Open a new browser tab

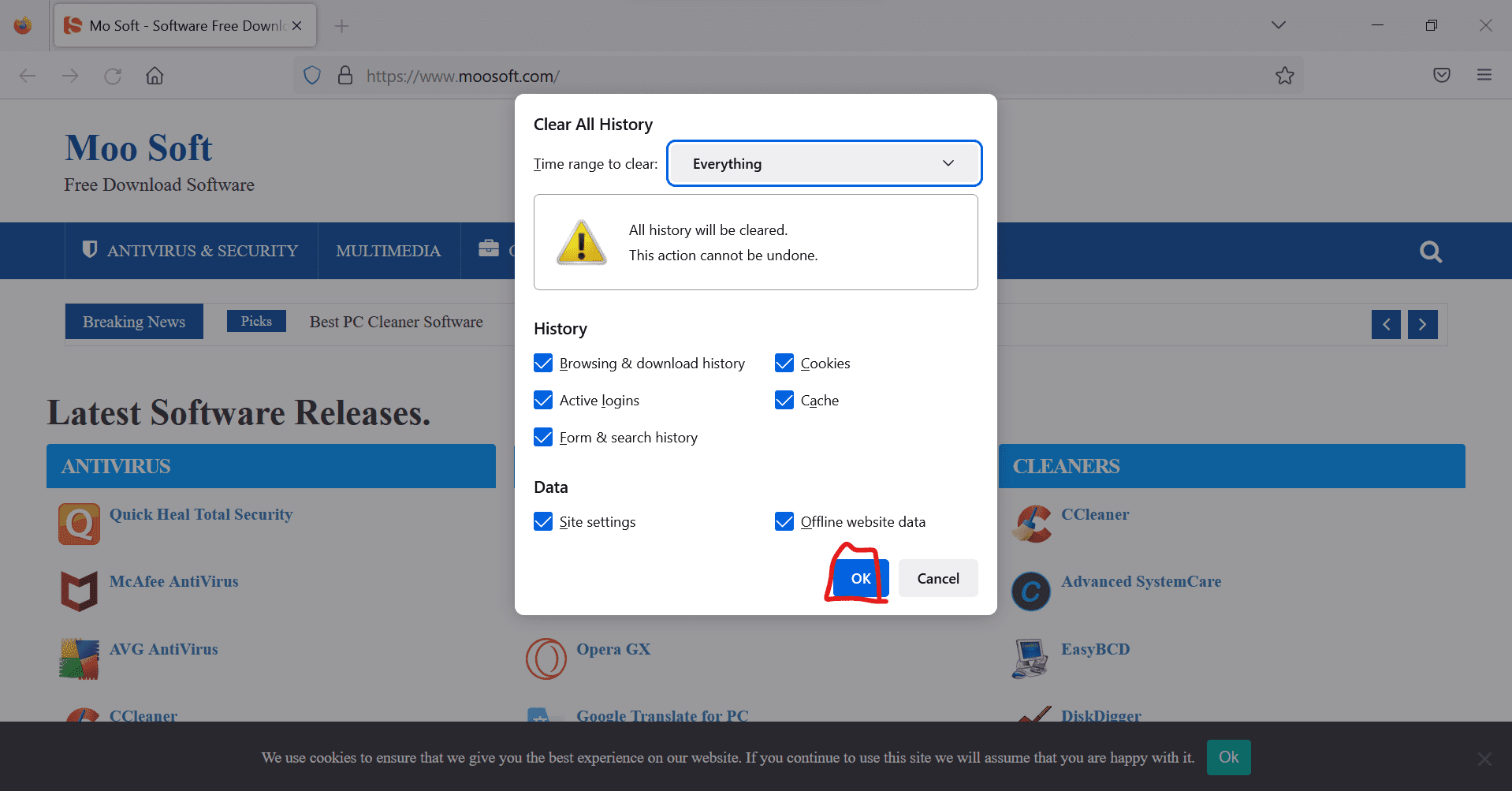click(341, 26)
